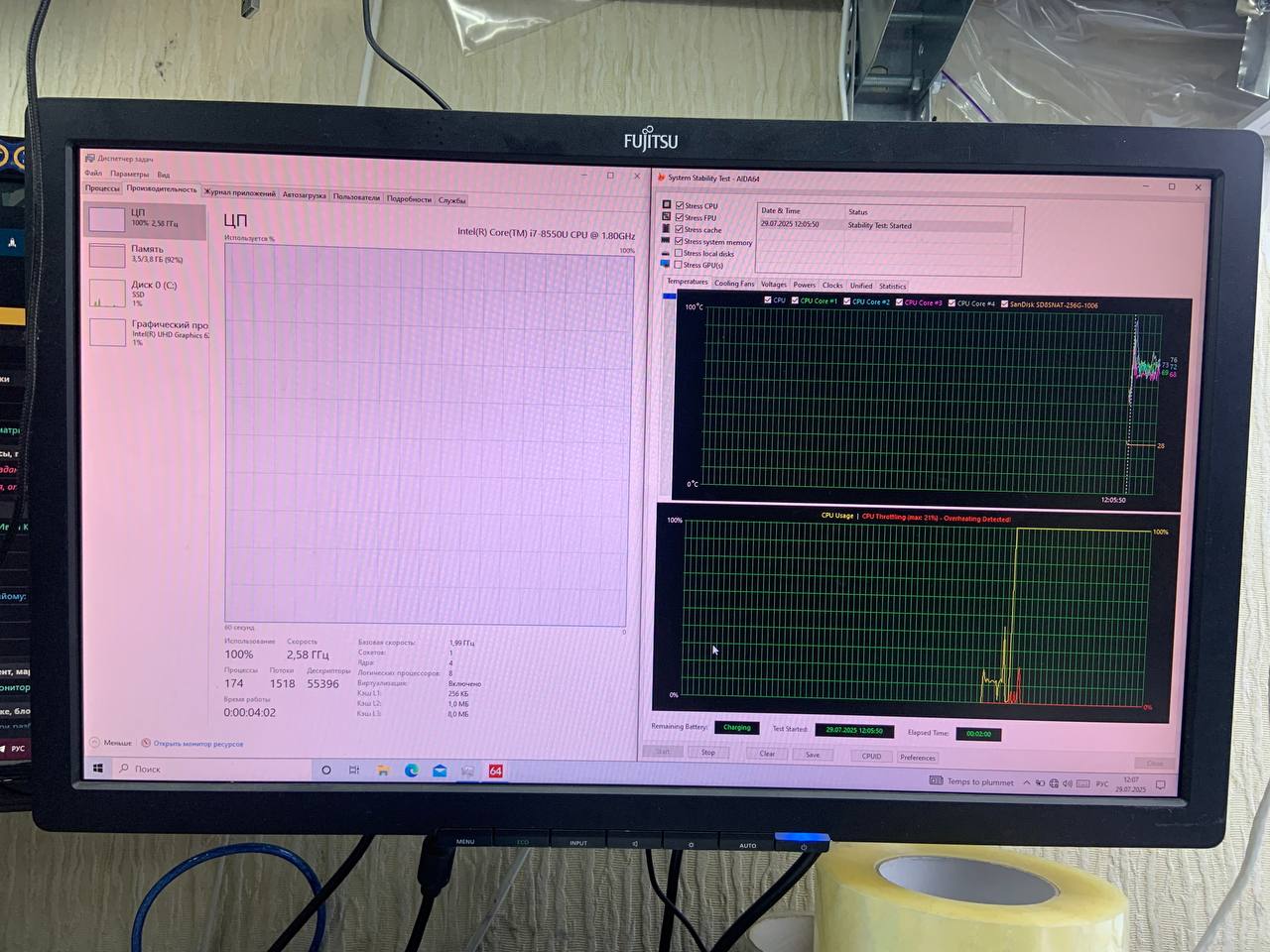Screen dimensions: 1270x952
Task: Uncheck the Stress CPU checkbox
Action: pyautogui.click(x=680, y=206)
